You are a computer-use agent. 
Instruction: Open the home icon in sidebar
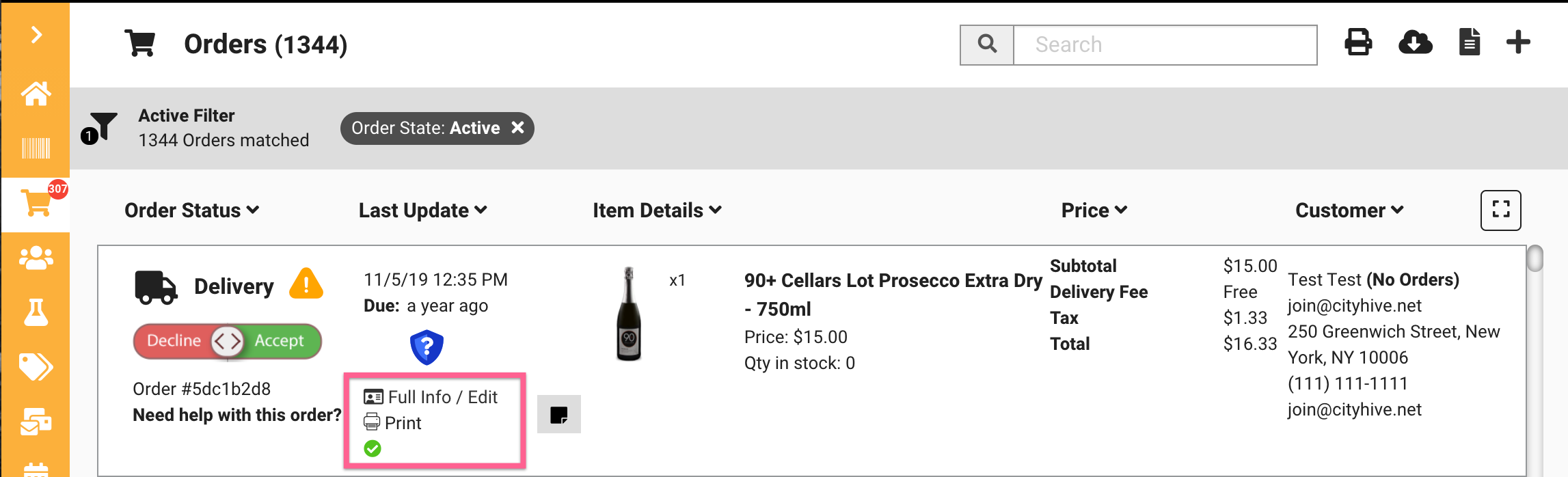36,94
